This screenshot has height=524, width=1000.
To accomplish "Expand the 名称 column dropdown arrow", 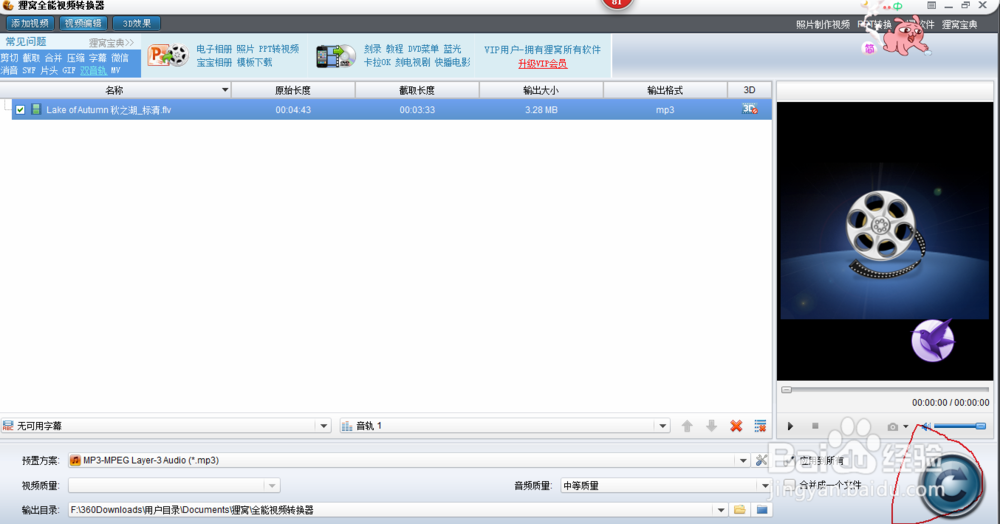I will (224, 90).
